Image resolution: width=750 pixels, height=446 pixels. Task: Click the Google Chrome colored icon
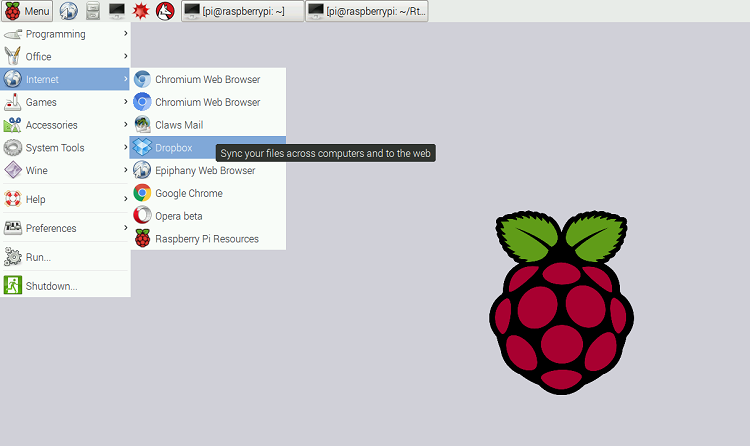142,193
